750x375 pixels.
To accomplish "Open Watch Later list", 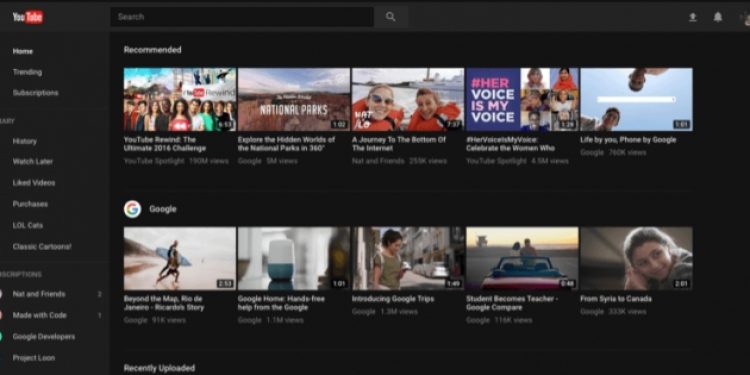I will [x=33, y=162].
